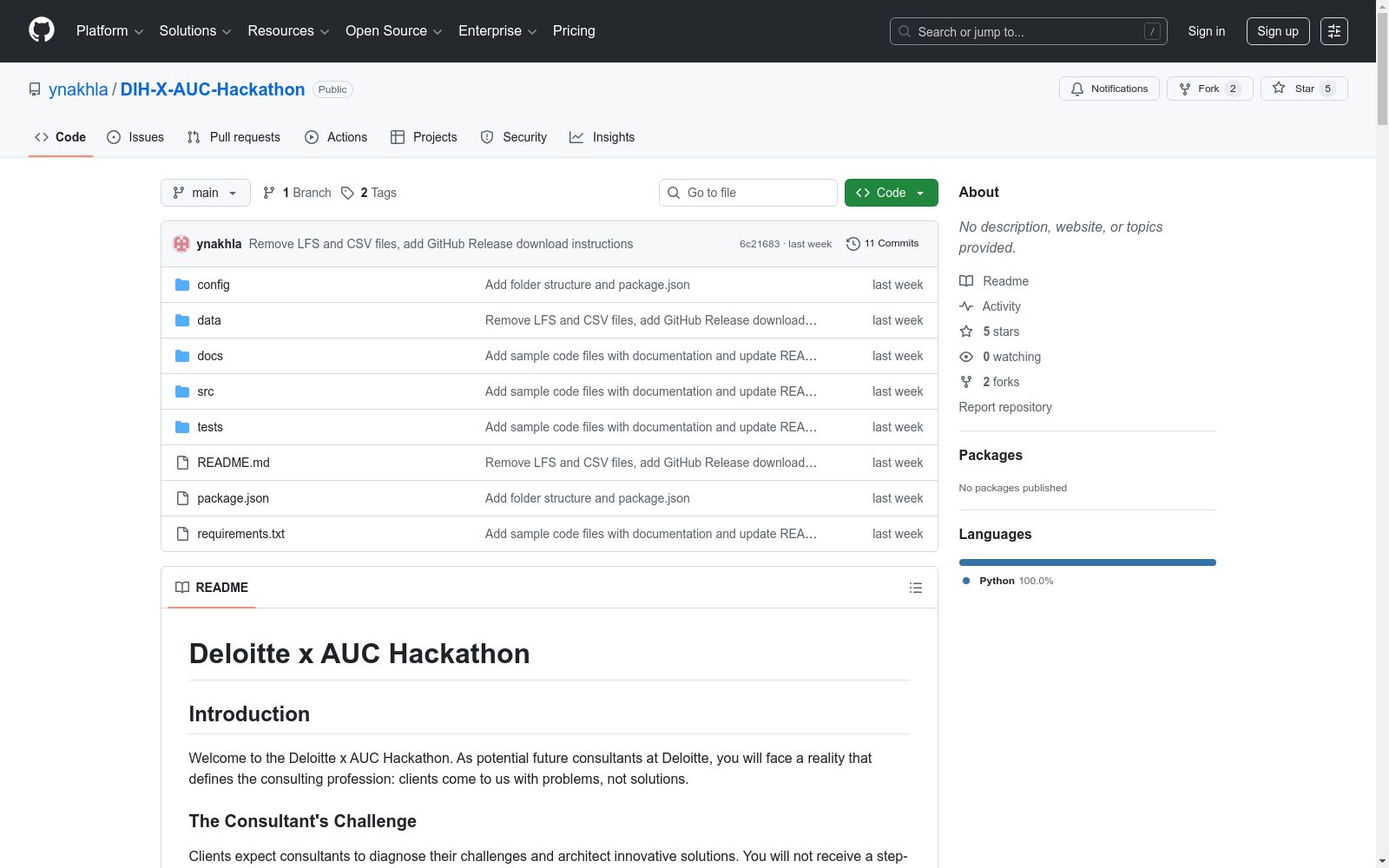Open the appearance settings icon button

click(1334, 31)
